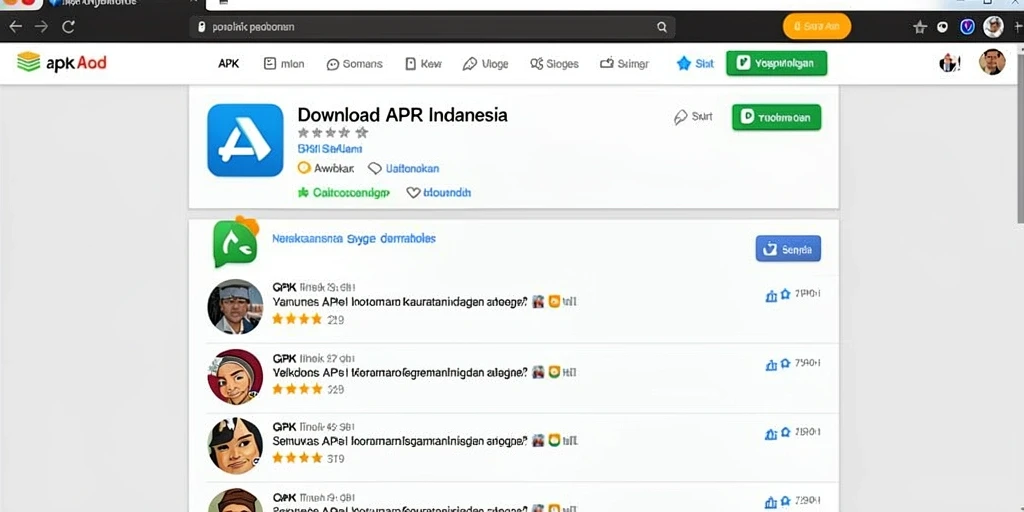Open the blue V extension icon

click(967, 27)
